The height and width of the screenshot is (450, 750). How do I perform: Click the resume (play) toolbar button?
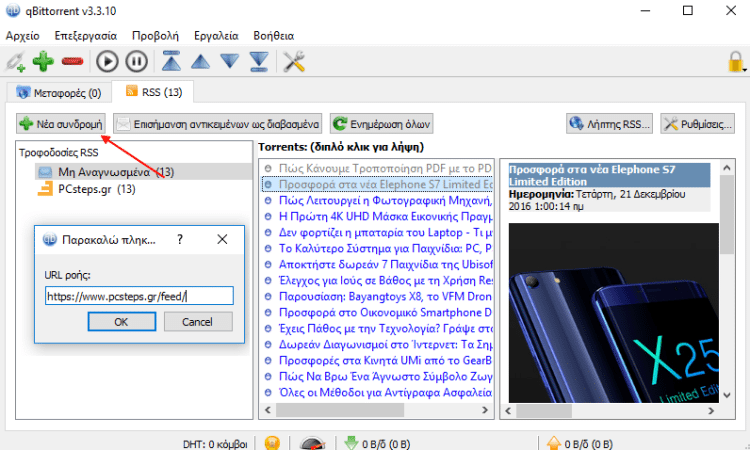(107, 62)
